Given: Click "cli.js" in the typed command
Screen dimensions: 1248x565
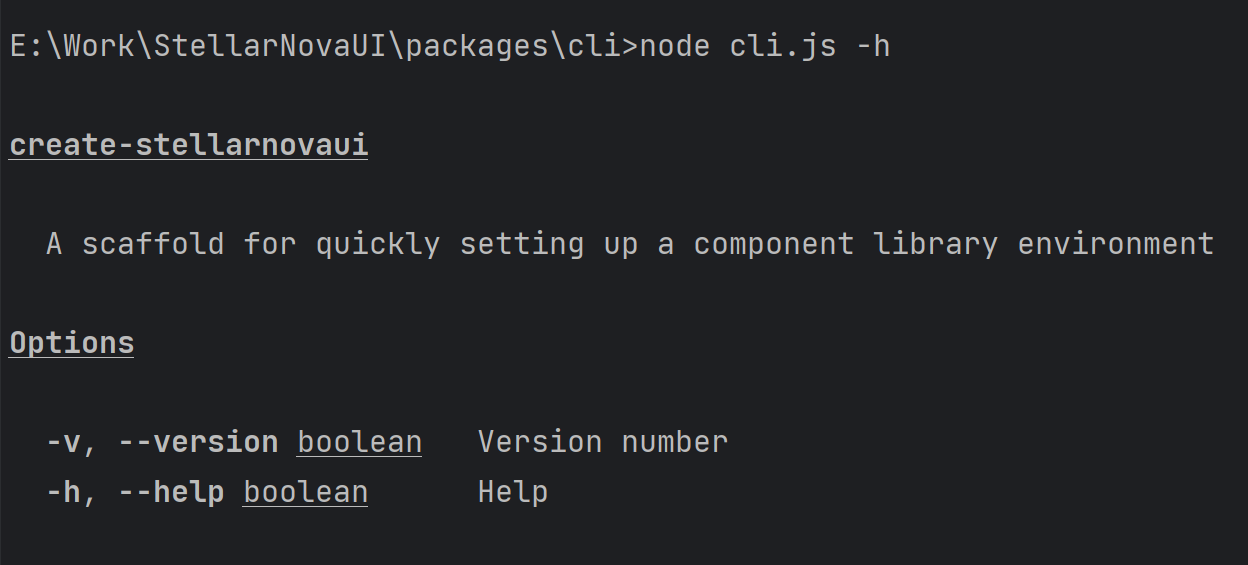Looking at the screenshot, I should click(783, 47).
